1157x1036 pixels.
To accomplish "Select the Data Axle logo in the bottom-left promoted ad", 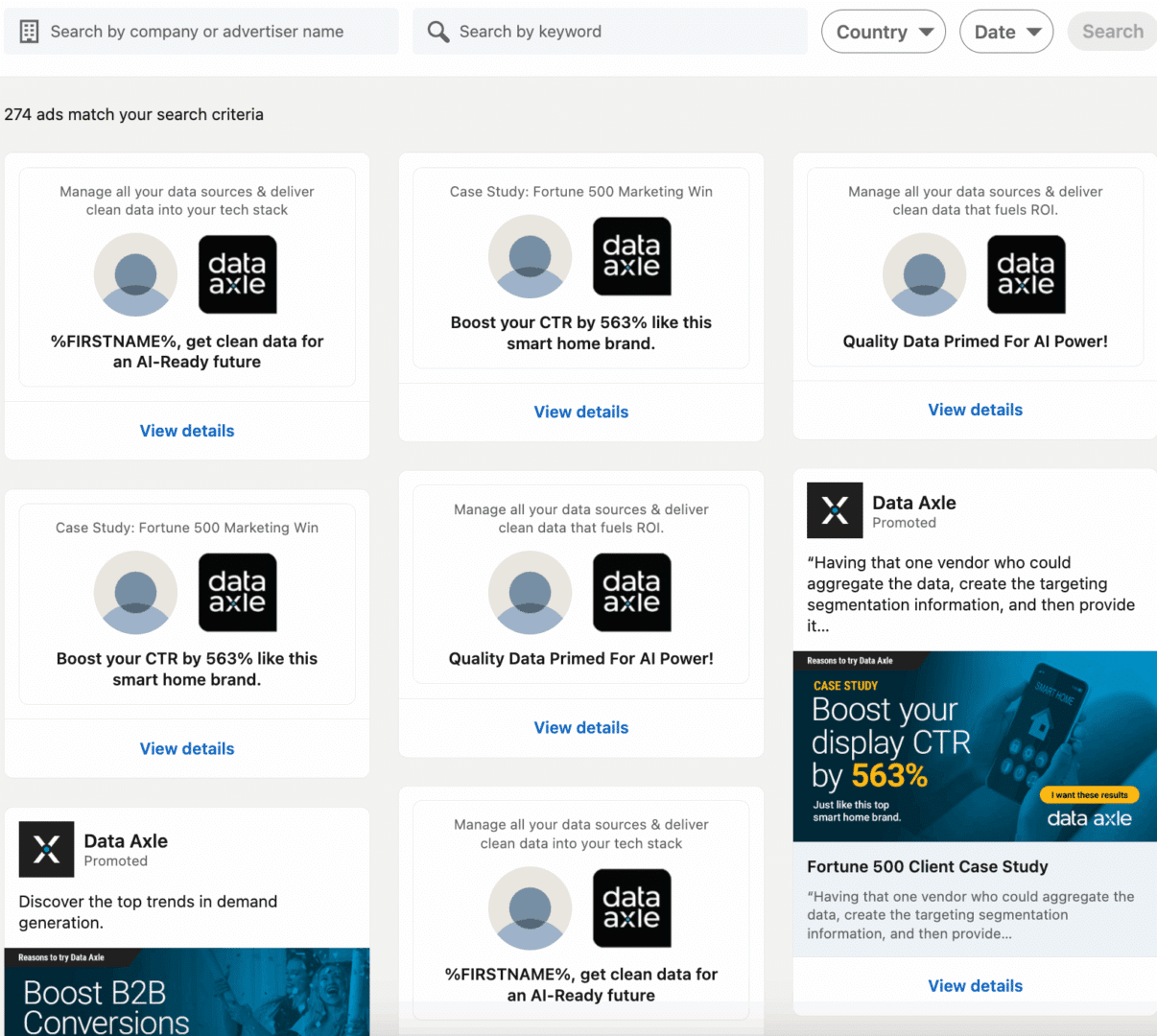I will click(x=46, y=849).
